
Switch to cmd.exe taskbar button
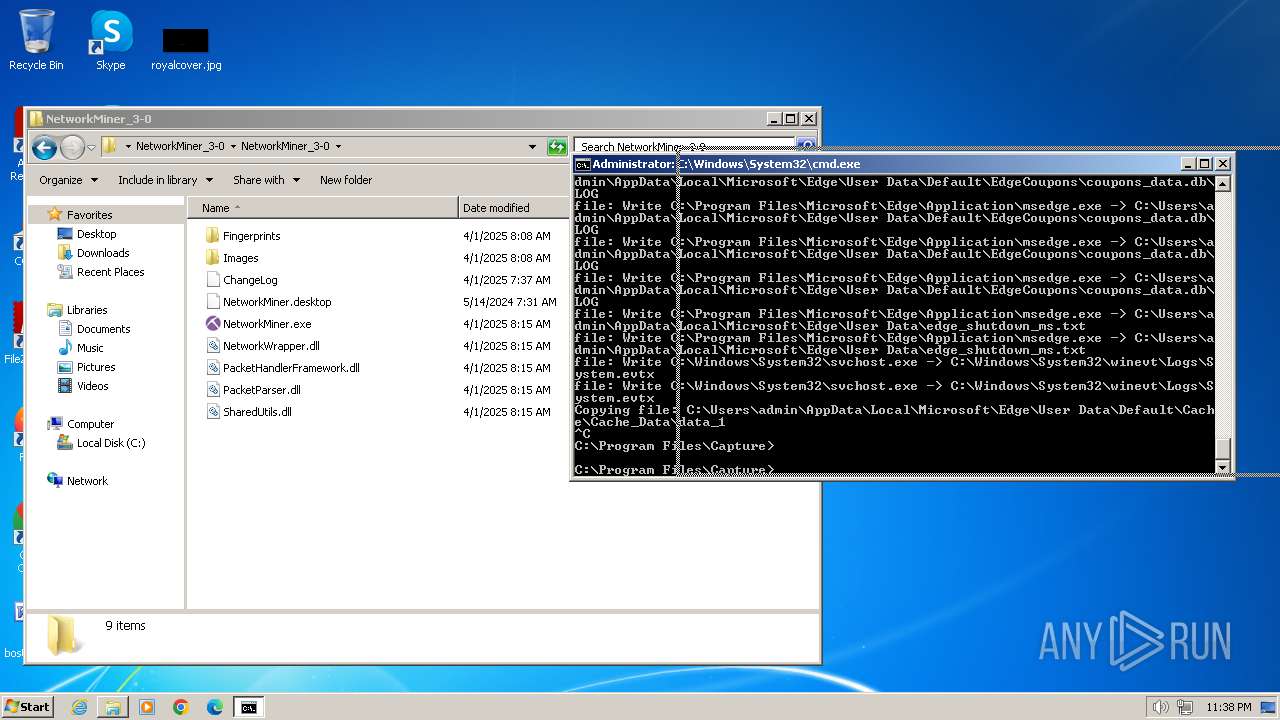pos(248,707)
